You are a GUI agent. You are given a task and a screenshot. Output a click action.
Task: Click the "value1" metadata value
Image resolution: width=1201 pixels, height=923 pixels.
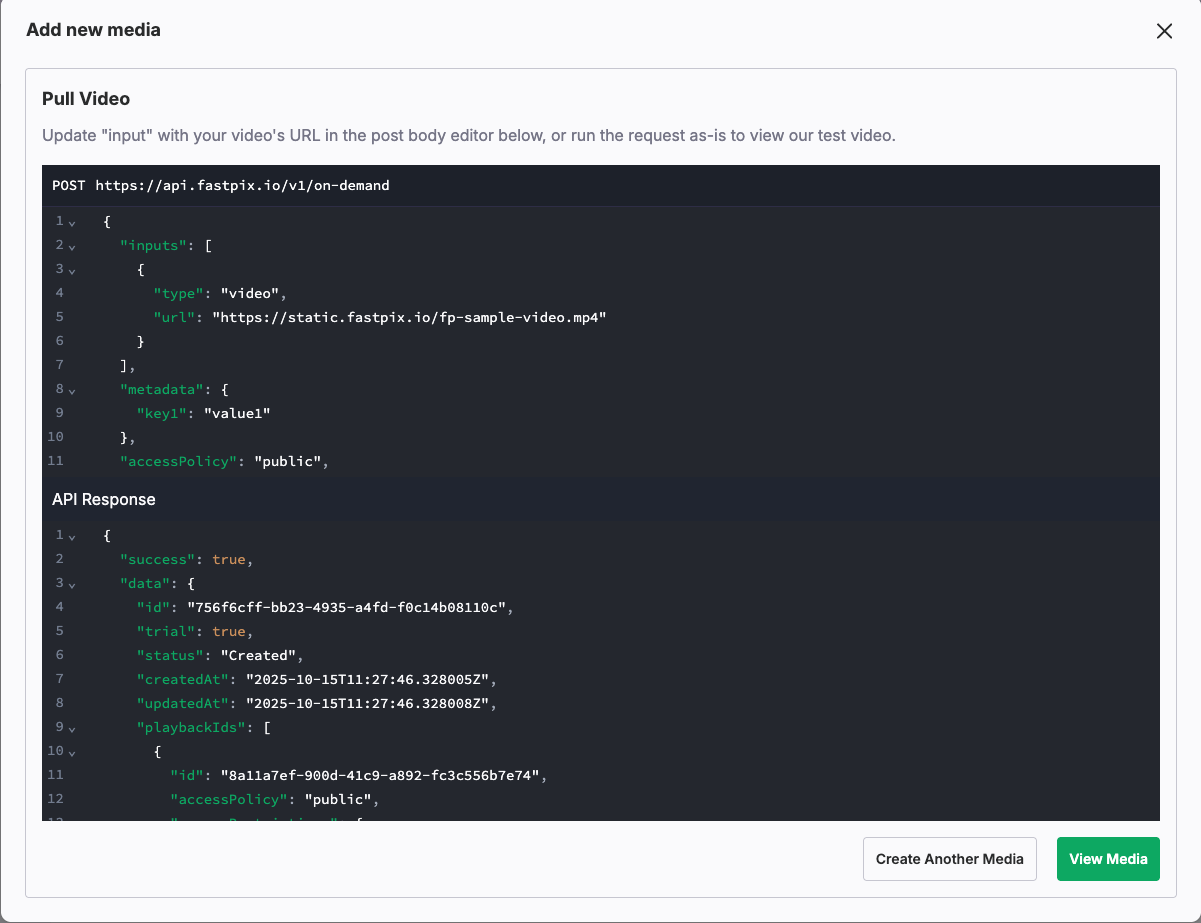click(237, 413)
